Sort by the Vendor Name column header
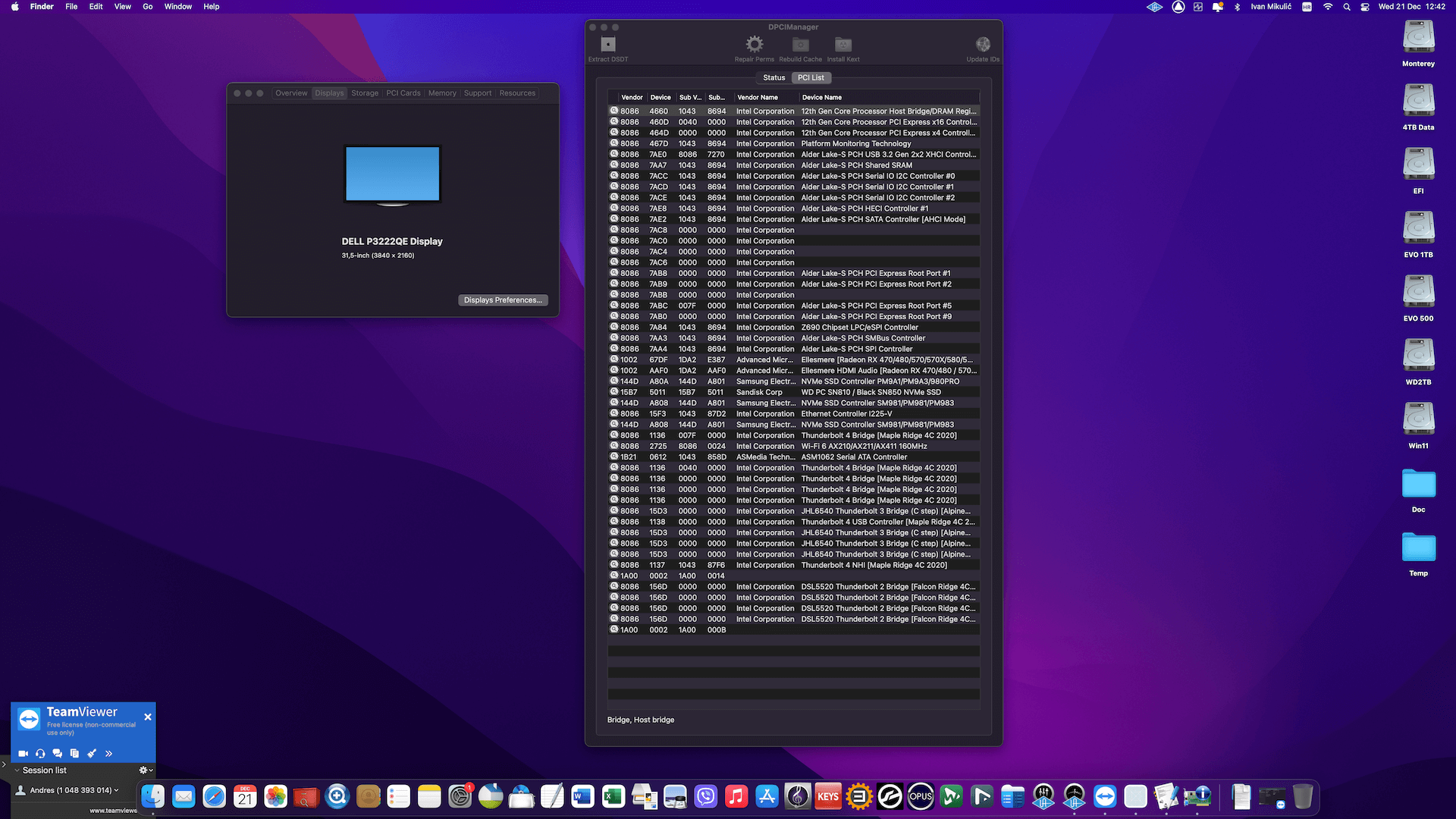Image resolution: width=1456 pixels, height=819 pixels. [x=758, y=98]
